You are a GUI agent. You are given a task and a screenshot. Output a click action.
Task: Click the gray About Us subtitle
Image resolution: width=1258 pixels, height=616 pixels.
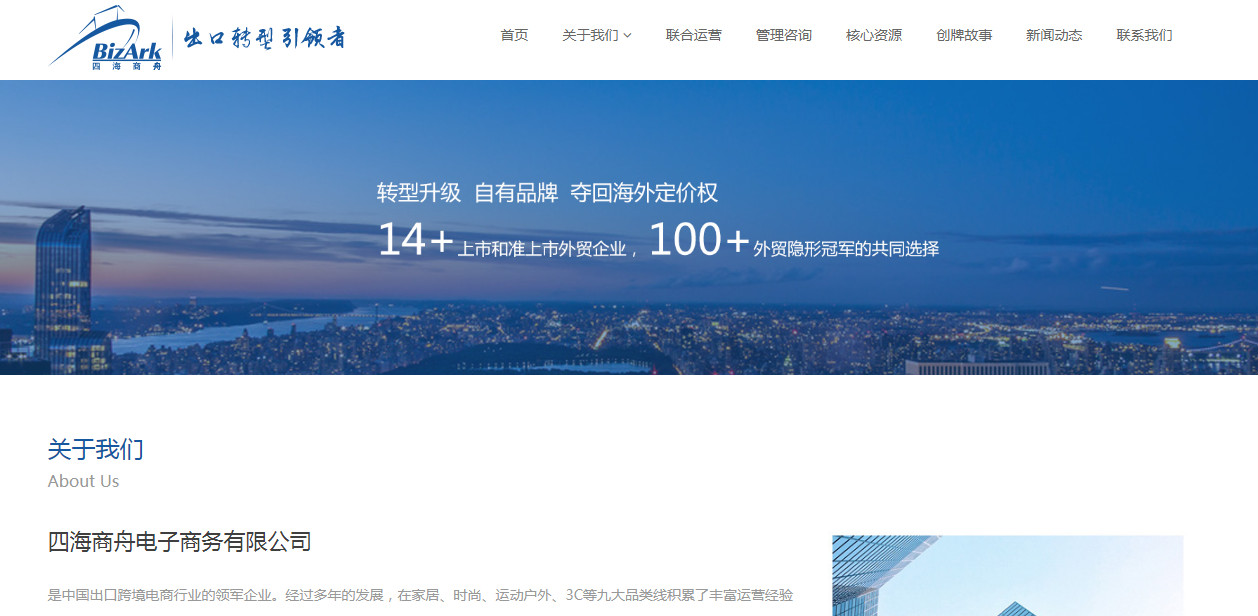click(x=83, y=481)
